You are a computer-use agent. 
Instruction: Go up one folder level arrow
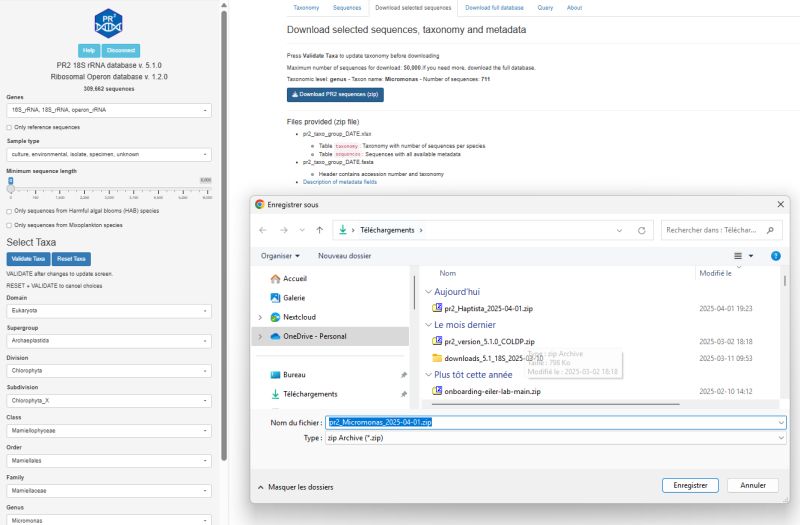click(319, 230)
